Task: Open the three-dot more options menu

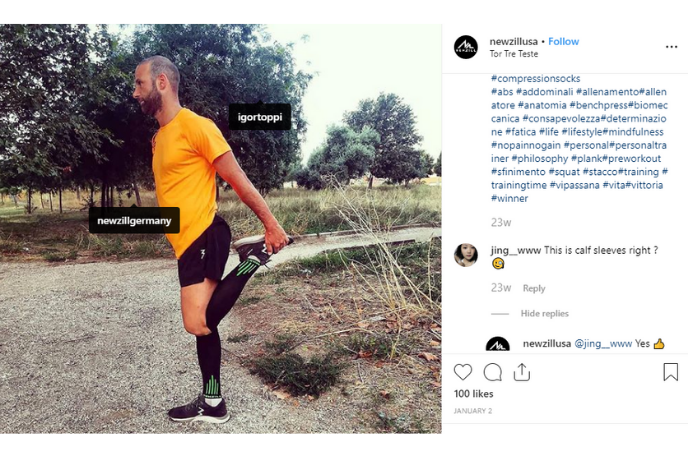Action: click(x=671, y=47)
